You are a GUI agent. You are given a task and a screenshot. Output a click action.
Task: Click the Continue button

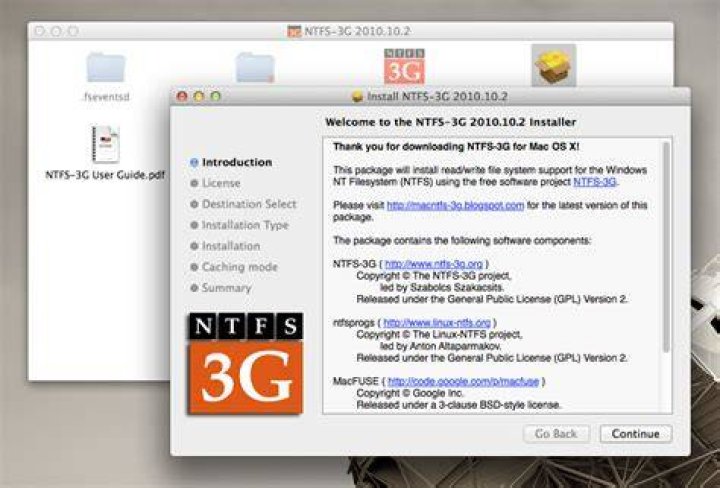[636, 433]
